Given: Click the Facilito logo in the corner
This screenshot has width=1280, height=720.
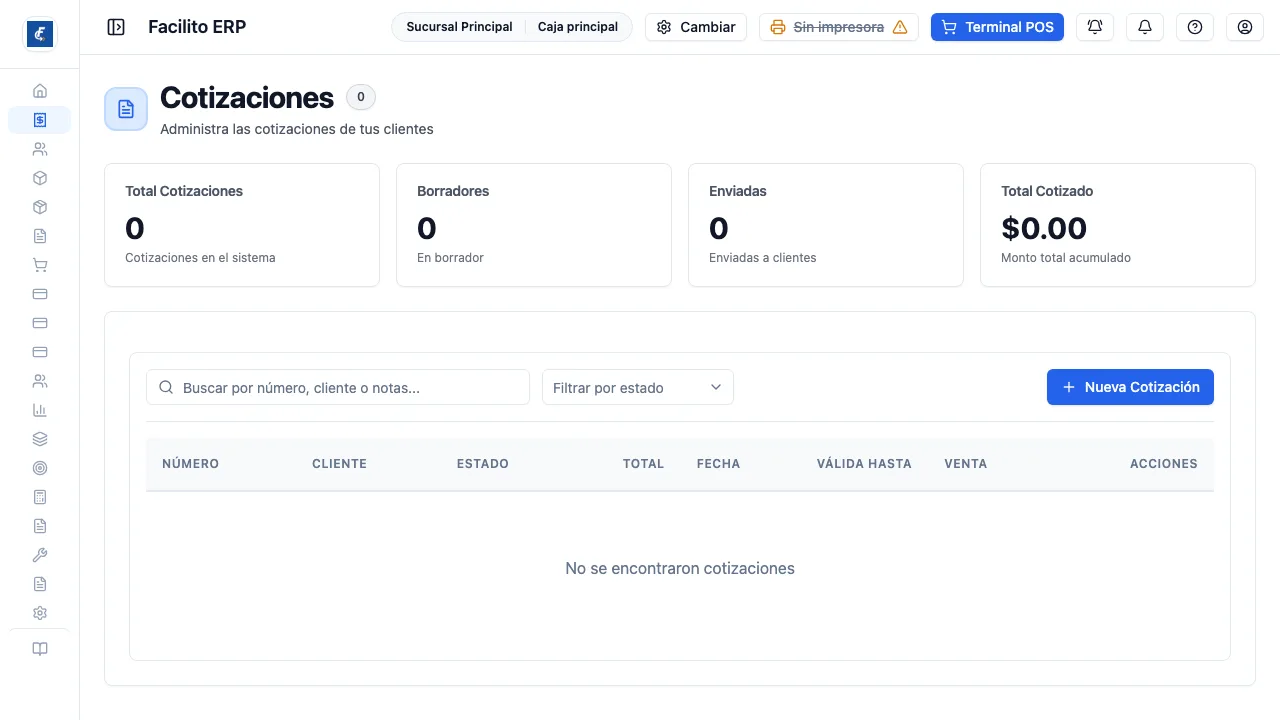Looking at the screenshot, I should coord(40,34).
